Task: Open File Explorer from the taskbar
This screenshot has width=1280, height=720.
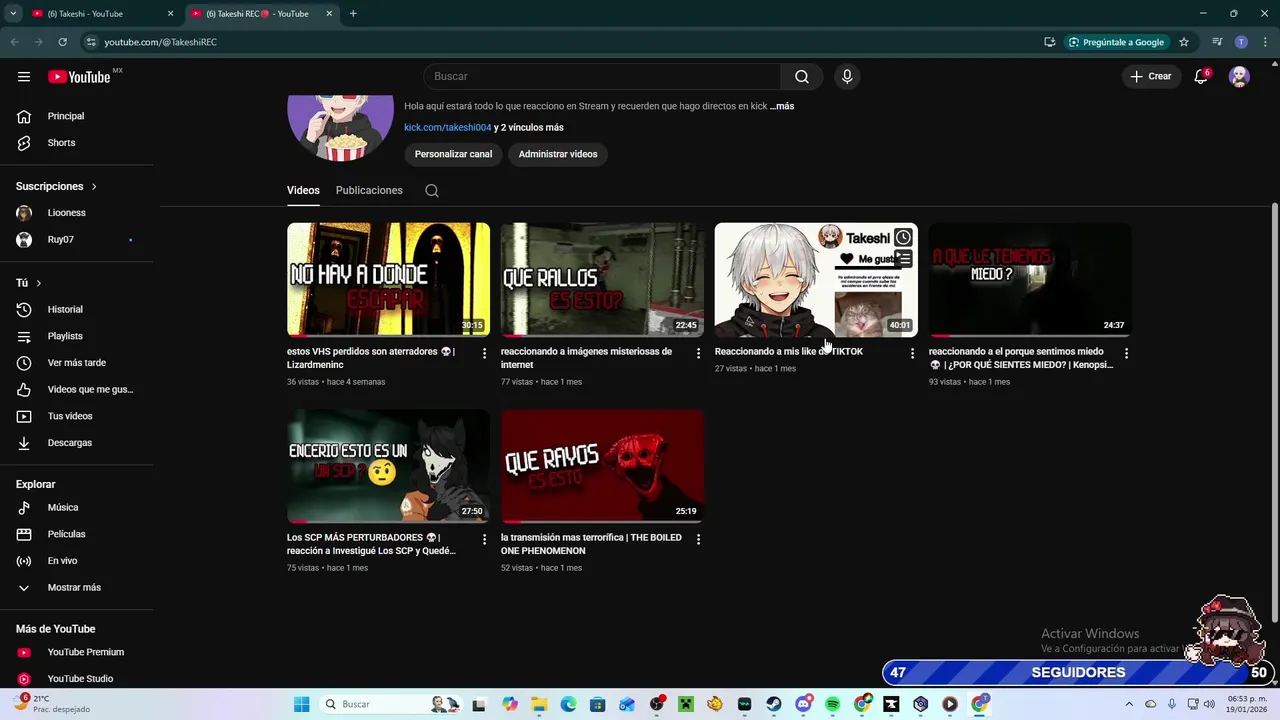Action: click(539, 704)
